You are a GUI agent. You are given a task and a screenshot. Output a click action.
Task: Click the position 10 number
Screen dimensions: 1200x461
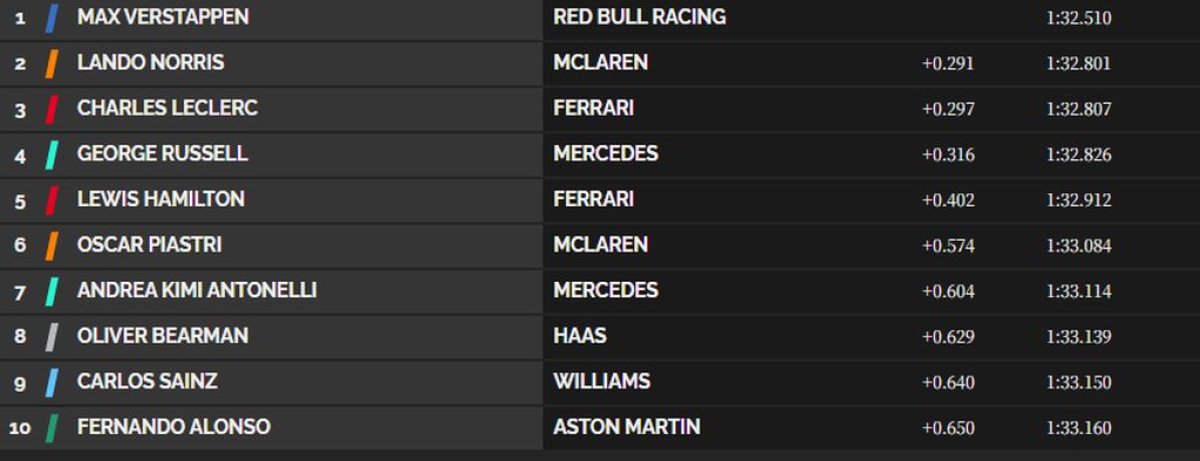20,428
